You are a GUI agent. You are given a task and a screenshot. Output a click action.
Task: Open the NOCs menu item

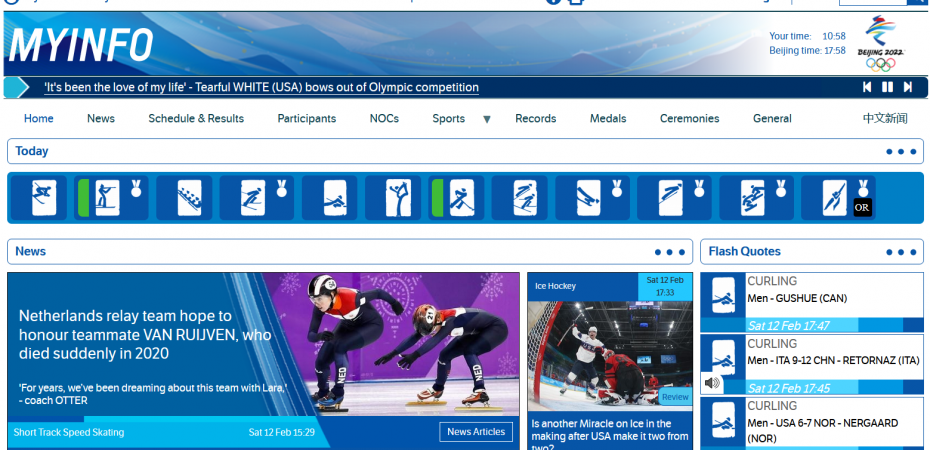click(x=384, y=119)
